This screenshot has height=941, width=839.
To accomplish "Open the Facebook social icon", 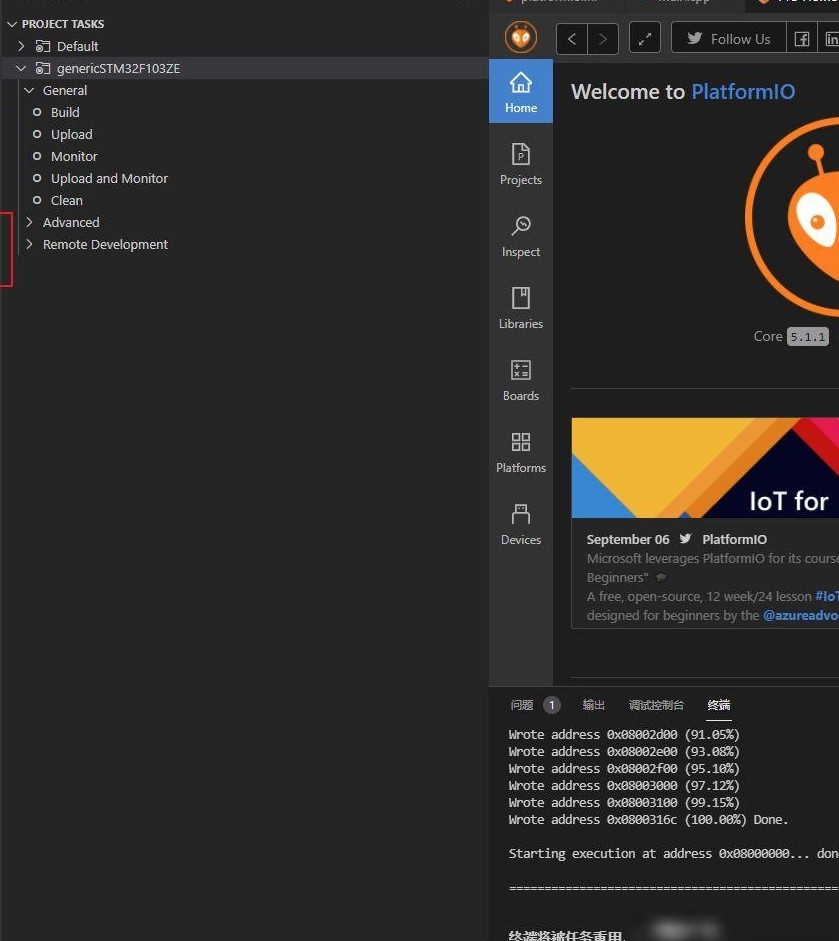I will coord(802,39).
